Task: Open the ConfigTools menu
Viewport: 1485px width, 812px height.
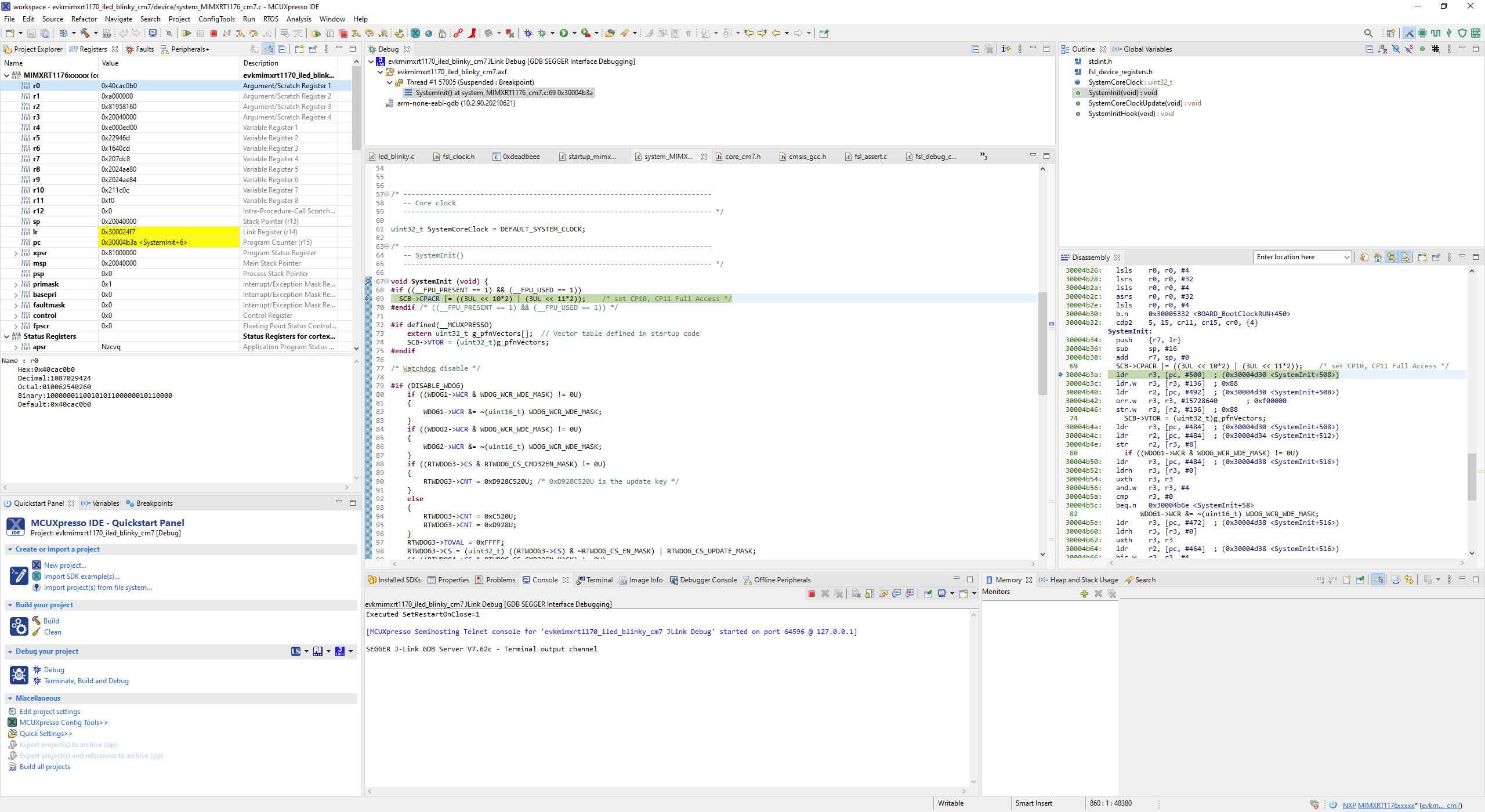Action: pos(216,19)
